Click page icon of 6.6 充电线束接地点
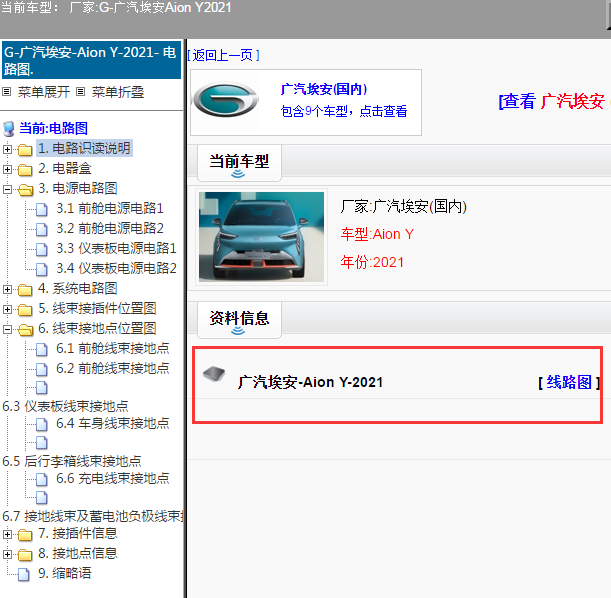 [x=42, y=479]
